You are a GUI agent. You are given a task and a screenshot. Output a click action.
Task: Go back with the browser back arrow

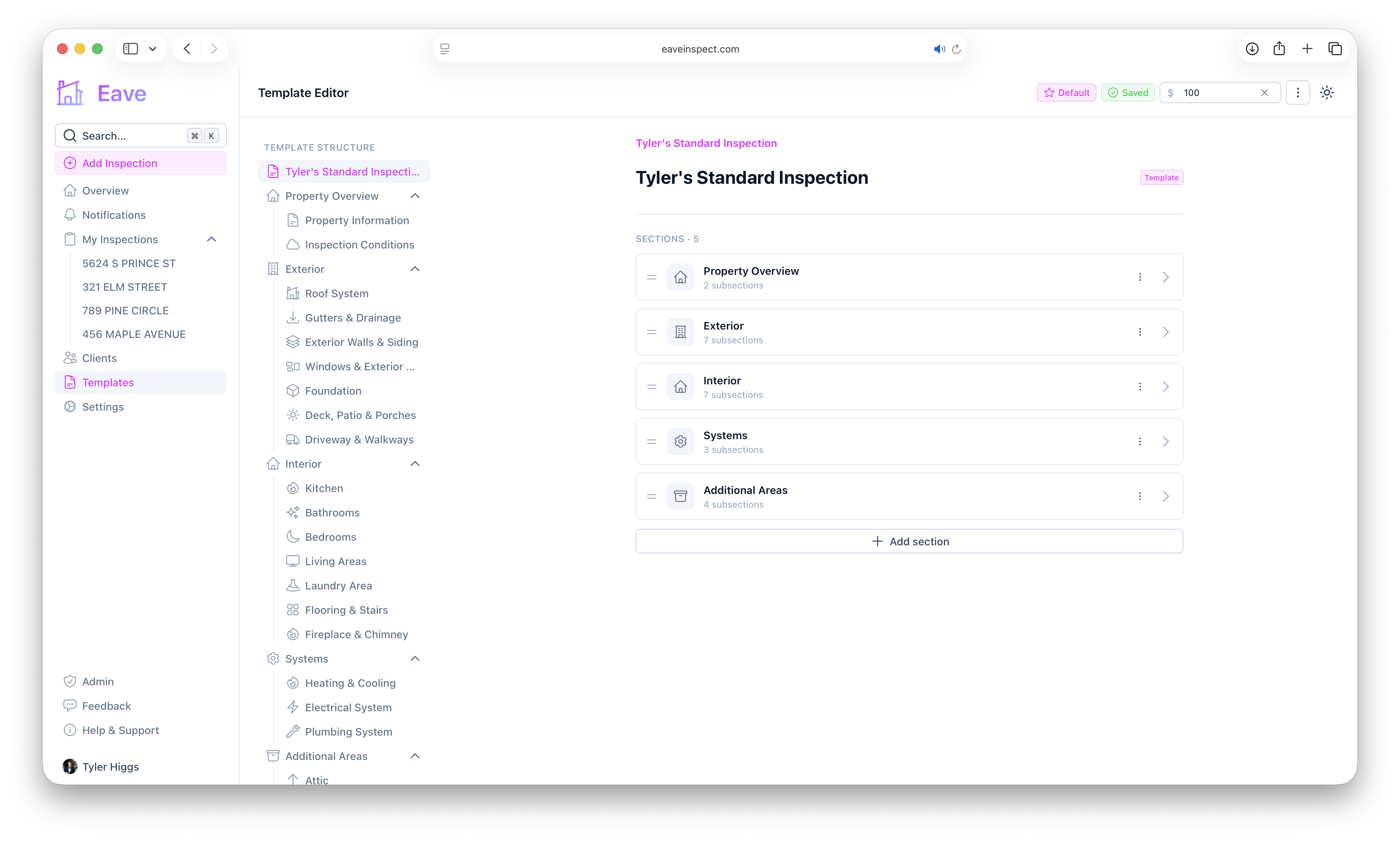tap(187, 49)
